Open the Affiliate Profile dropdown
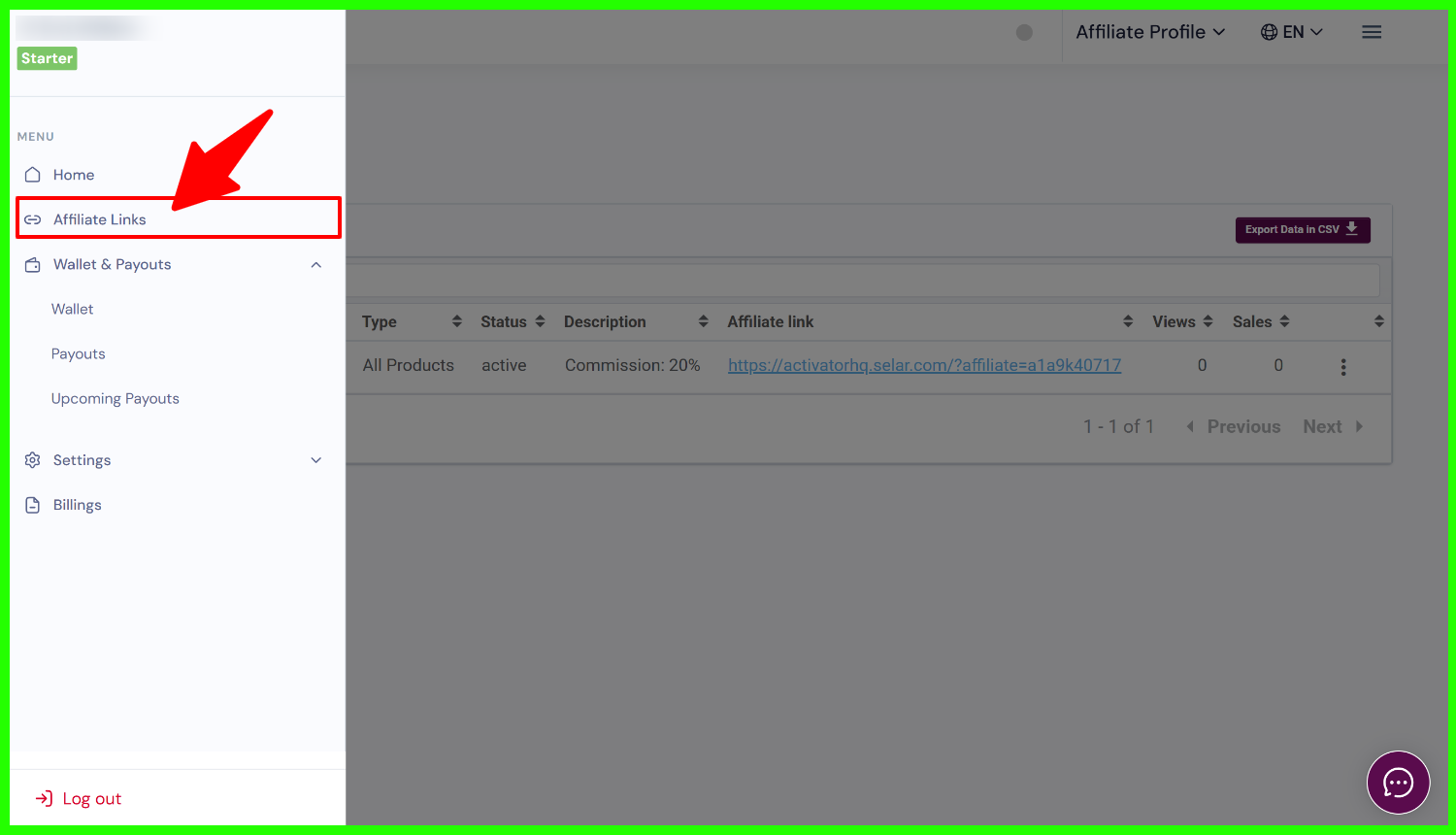 pyautogui.click(x=1149, y=32)
